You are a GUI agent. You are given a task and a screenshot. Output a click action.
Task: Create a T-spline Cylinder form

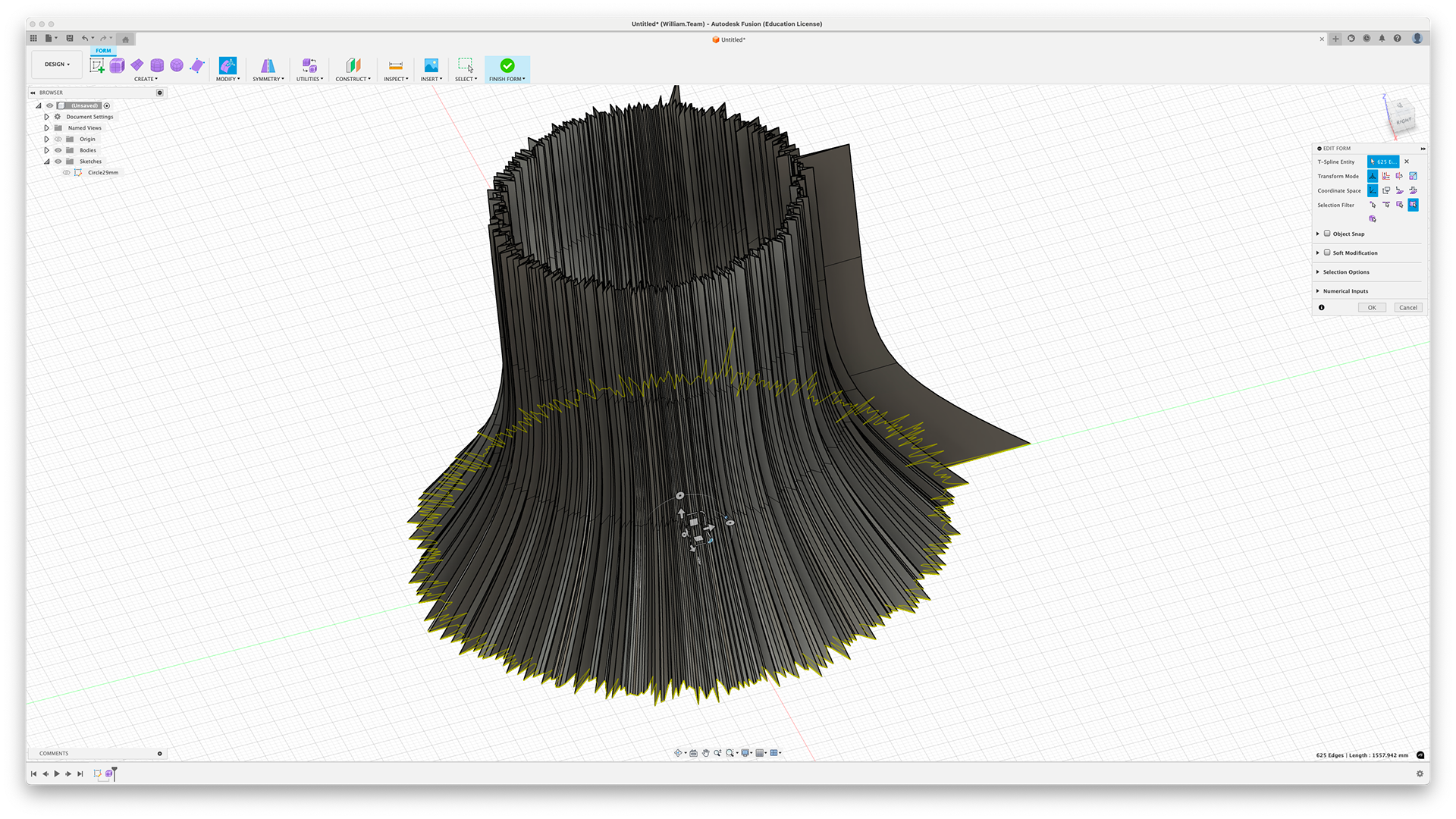(157, 65)
